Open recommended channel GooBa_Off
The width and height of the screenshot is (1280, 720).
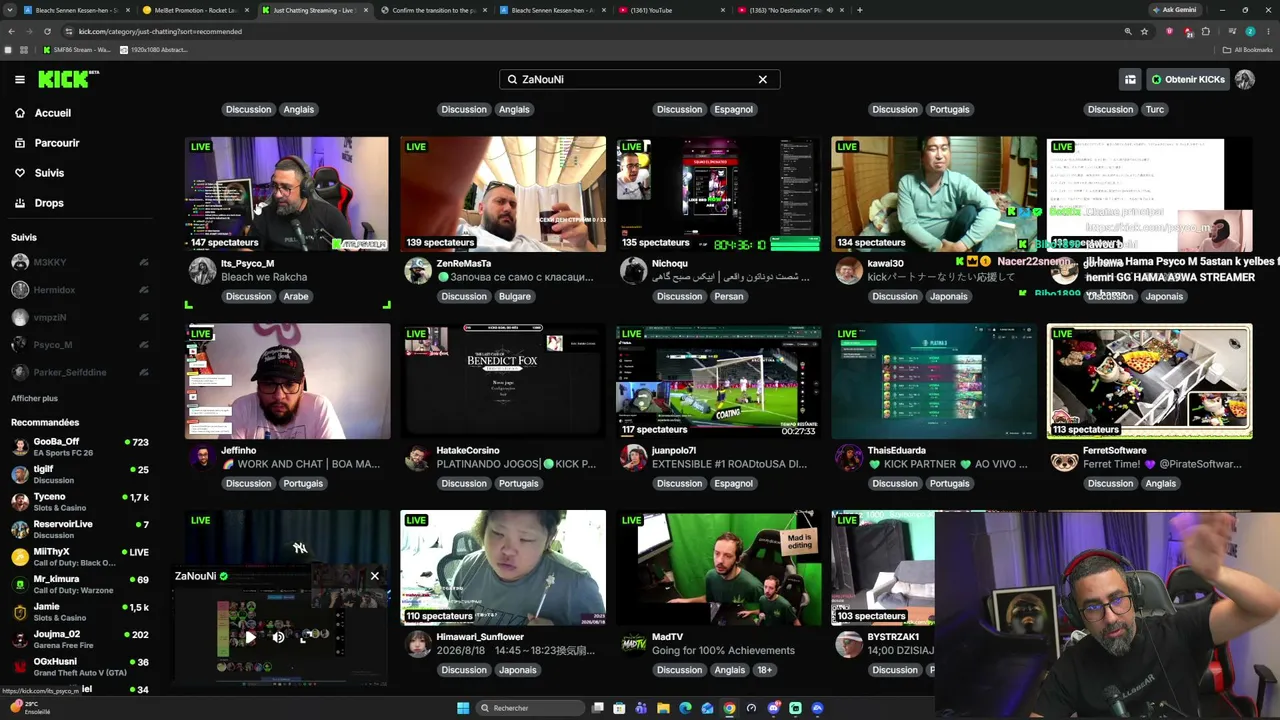[x=80, y=446]
